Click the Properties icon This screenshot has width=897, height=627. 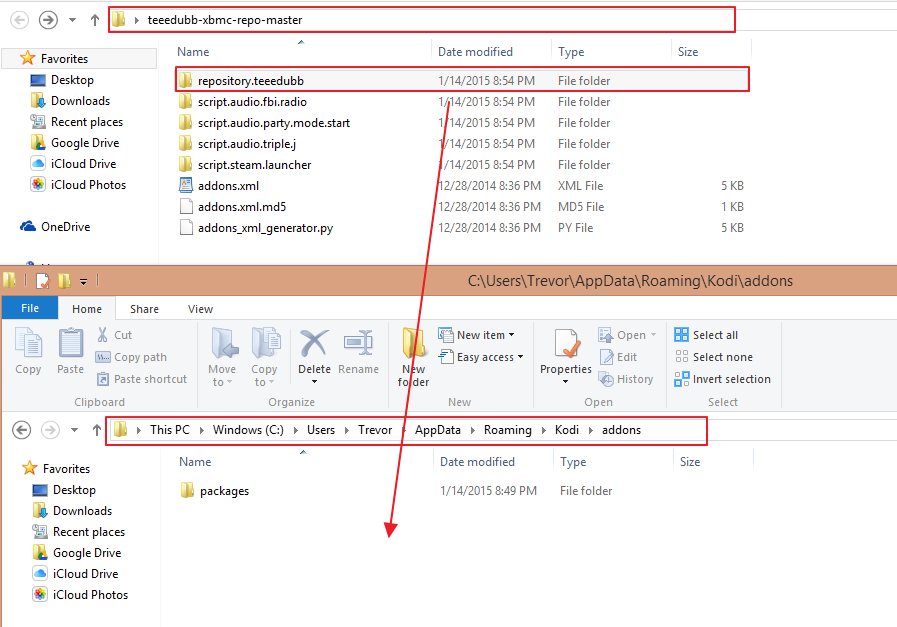point(566,345)
